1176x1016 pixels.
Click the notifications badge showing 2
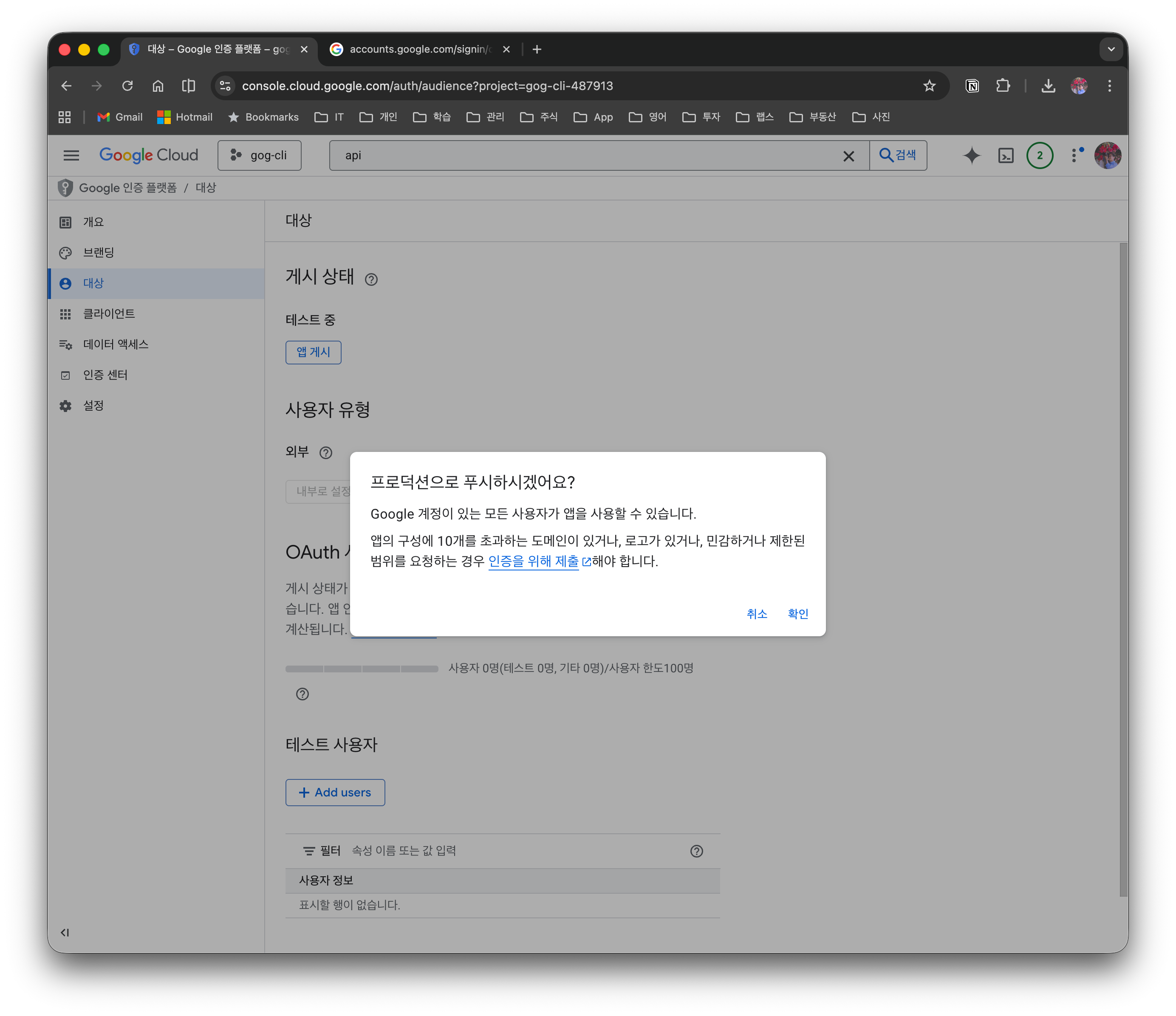tap(1040, 155)
